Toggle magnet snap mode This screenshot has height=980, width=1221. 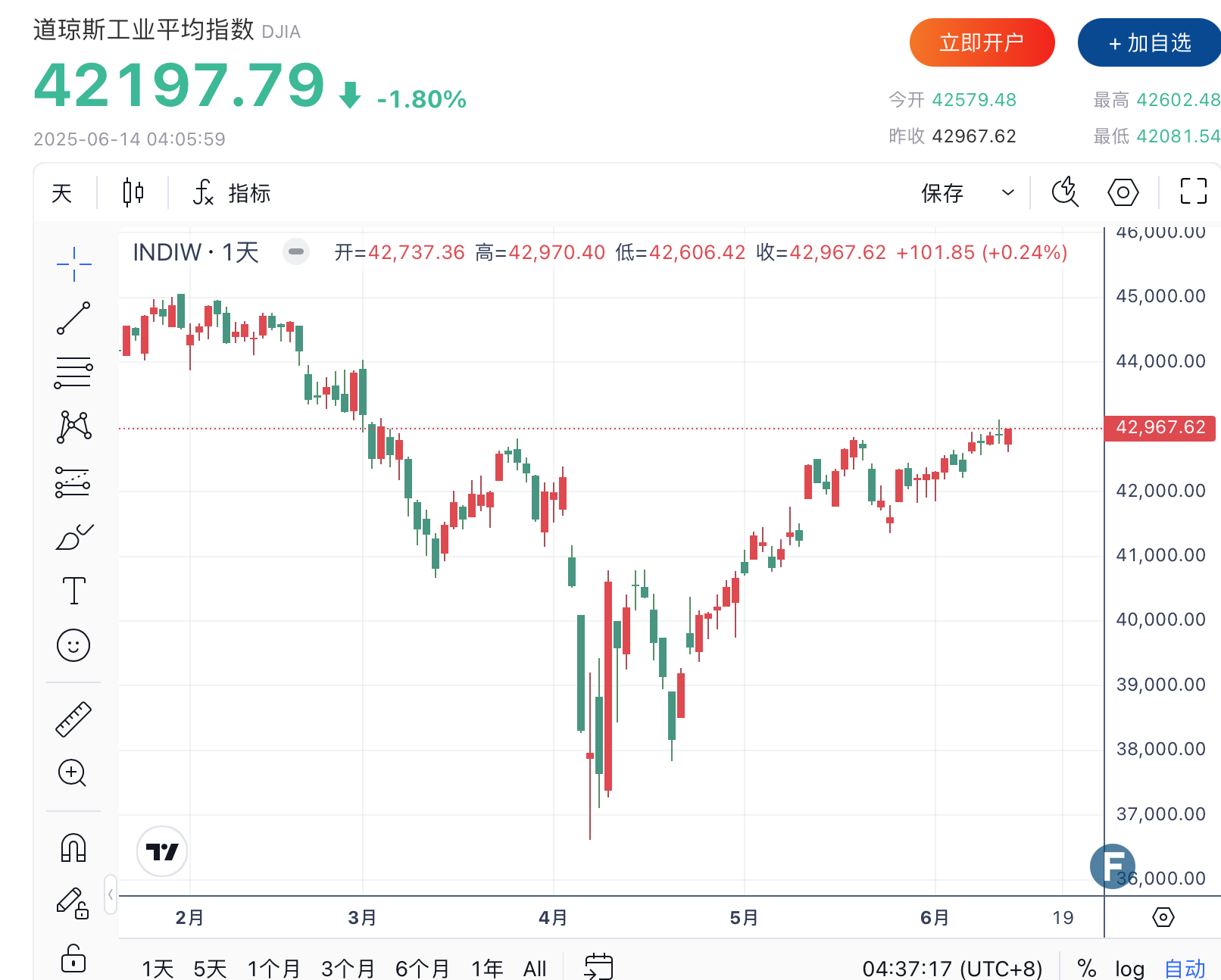73,847
